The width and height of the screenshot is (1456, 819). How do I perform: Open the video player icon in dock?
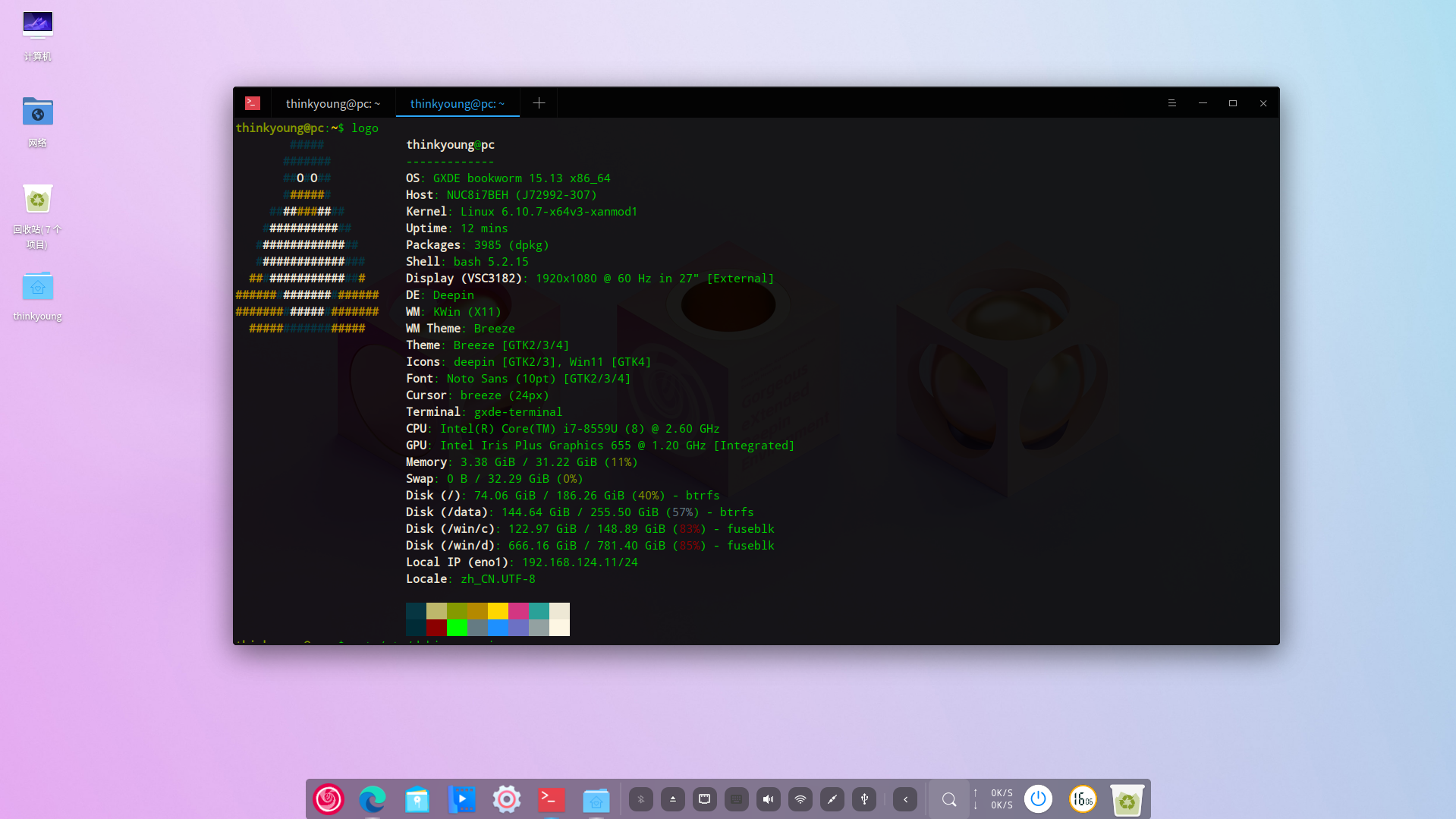(462, 799)
